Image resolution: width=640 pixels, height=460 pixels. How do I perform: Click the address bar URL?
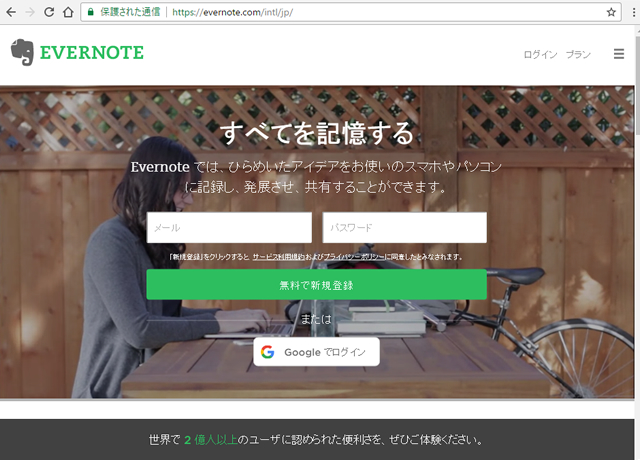click(232, 12)
